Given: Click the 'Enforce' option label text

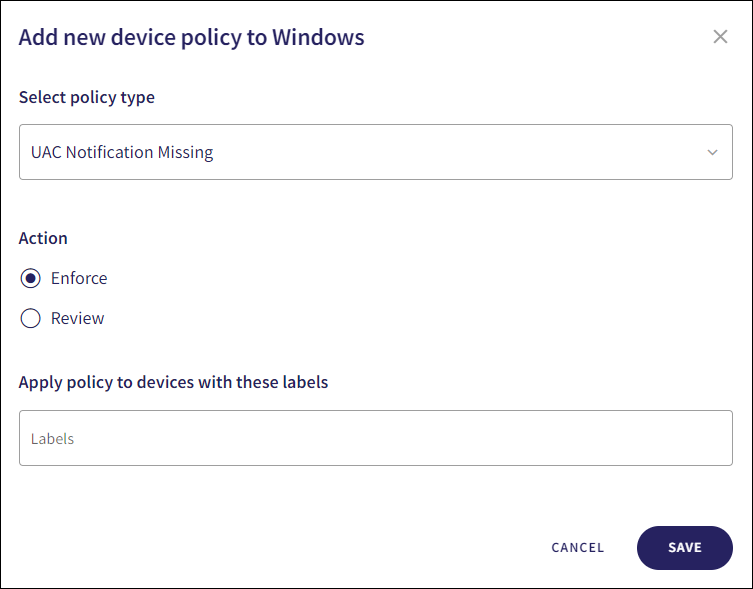Looking at the screenshot, I should (x=79, y=278).
